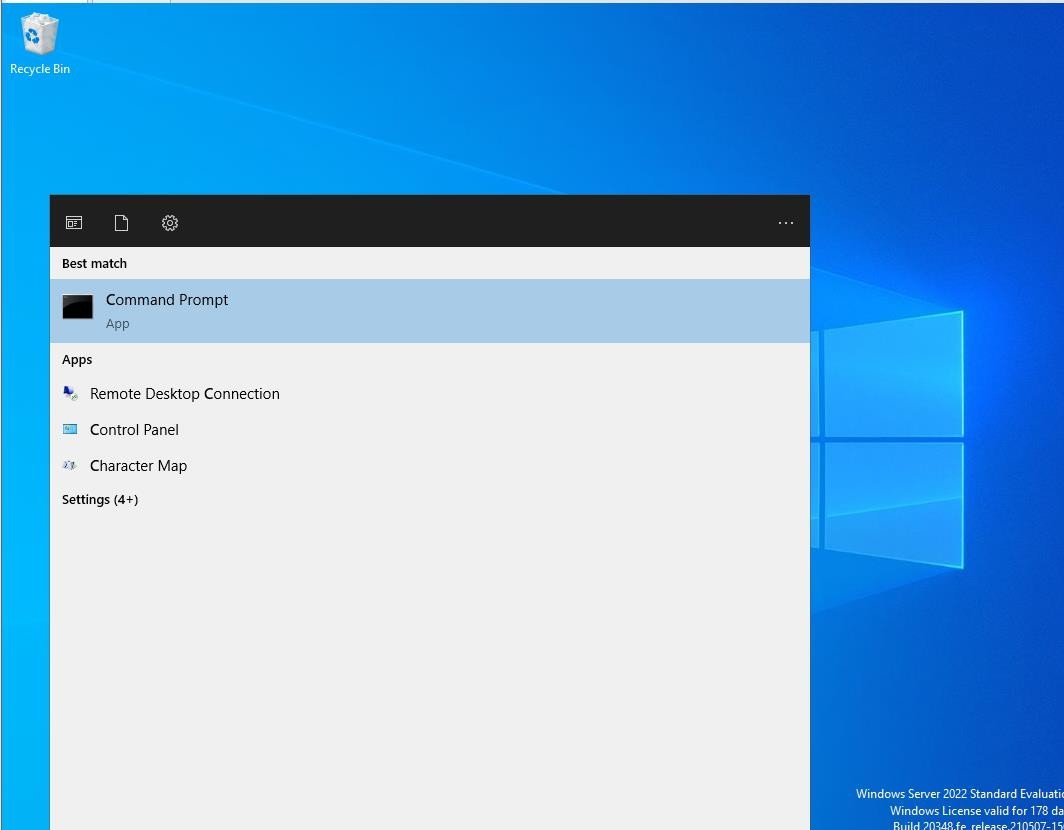The image size is (1064, 830).
Task: Select the Best match header
Action: (94, 263)
